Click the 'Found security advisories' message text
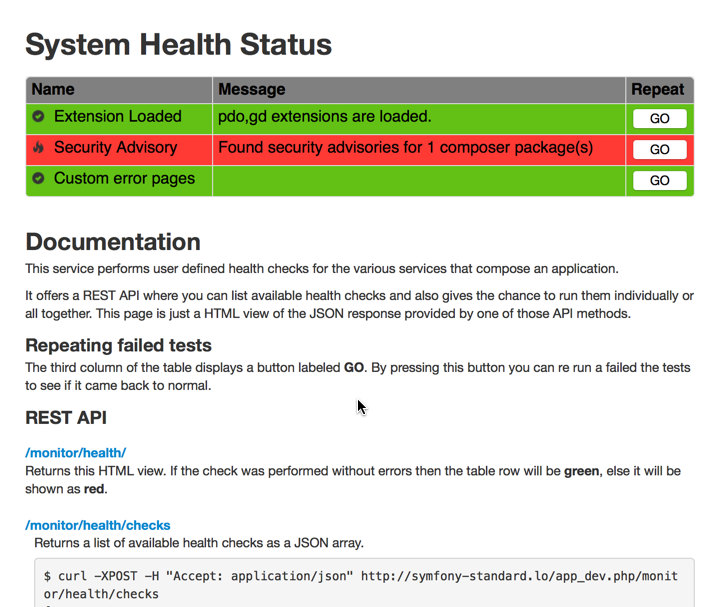Screen dimensions: 707x607 coord(405,148)
